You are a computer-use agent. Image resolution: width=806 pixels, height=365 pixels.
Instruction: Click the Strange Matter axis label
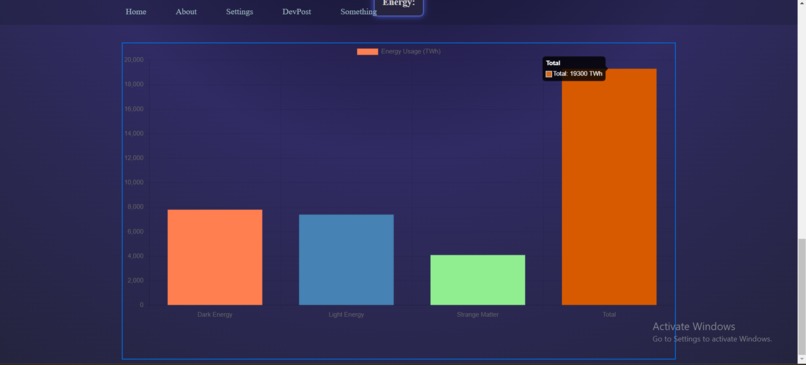478,315
